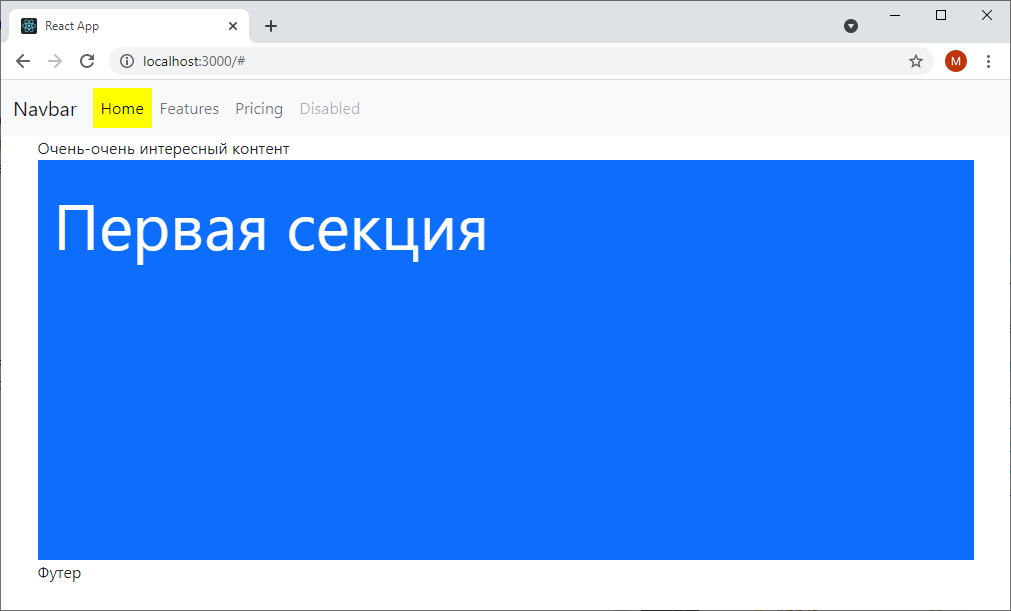
Task: Open the Chrome three-dot menu
Action: (988, 61)
